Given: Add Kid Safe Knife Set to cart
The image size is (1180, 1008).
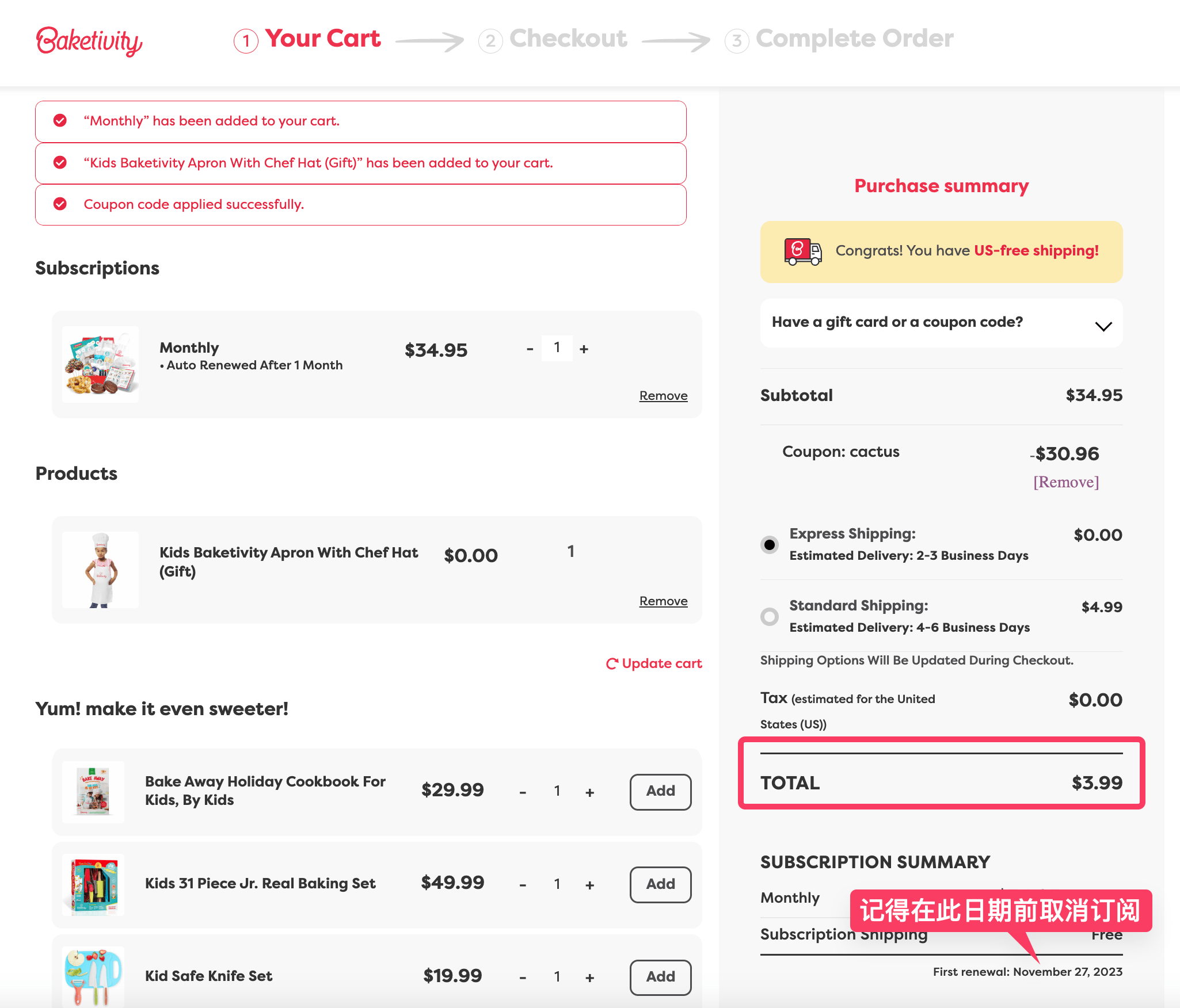Looking at the screenshot, I should [x=660, y=977].
